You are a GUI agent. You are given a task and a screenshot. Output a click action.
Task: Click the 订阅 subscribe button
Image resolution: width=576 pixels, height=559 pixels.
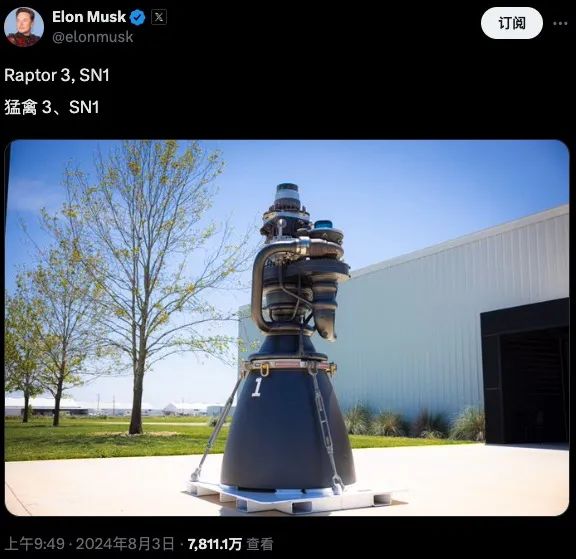[512, 23]
